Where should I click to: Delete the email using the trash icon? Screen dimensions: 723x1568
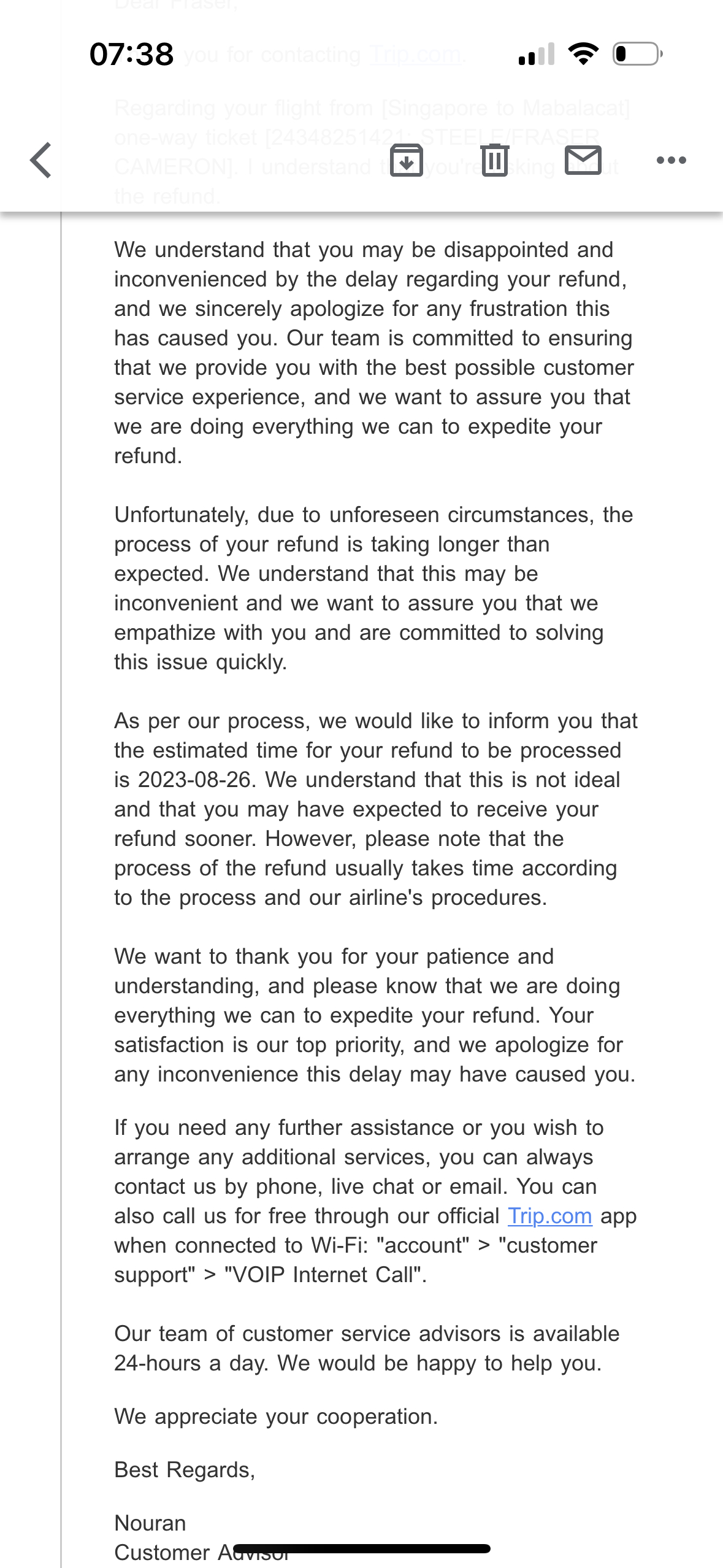click(x=495, y=160)
